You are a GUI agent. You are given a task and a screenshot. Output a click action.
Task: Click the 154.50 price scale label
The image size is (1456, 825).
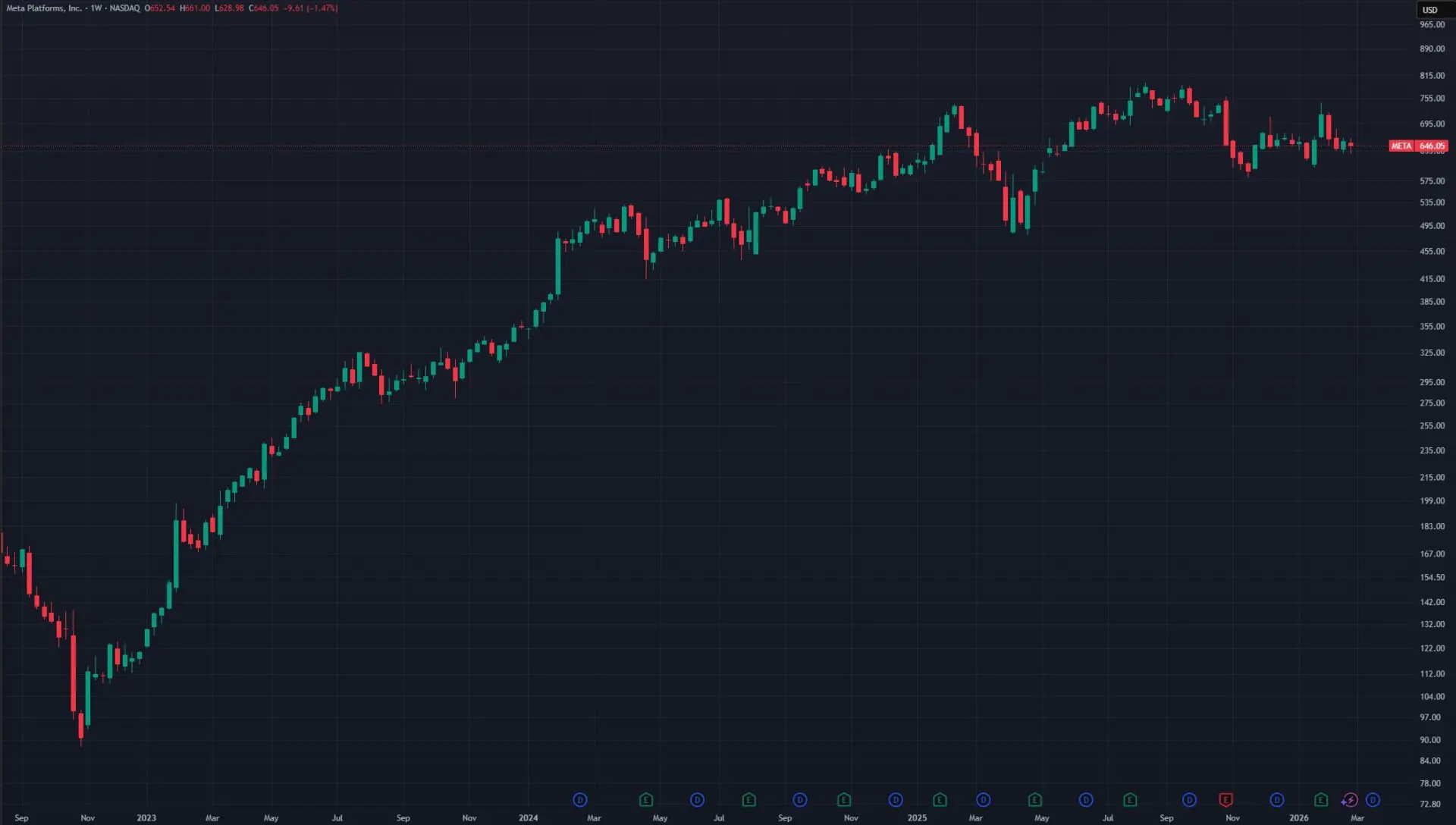click(x=1432, y=578)
